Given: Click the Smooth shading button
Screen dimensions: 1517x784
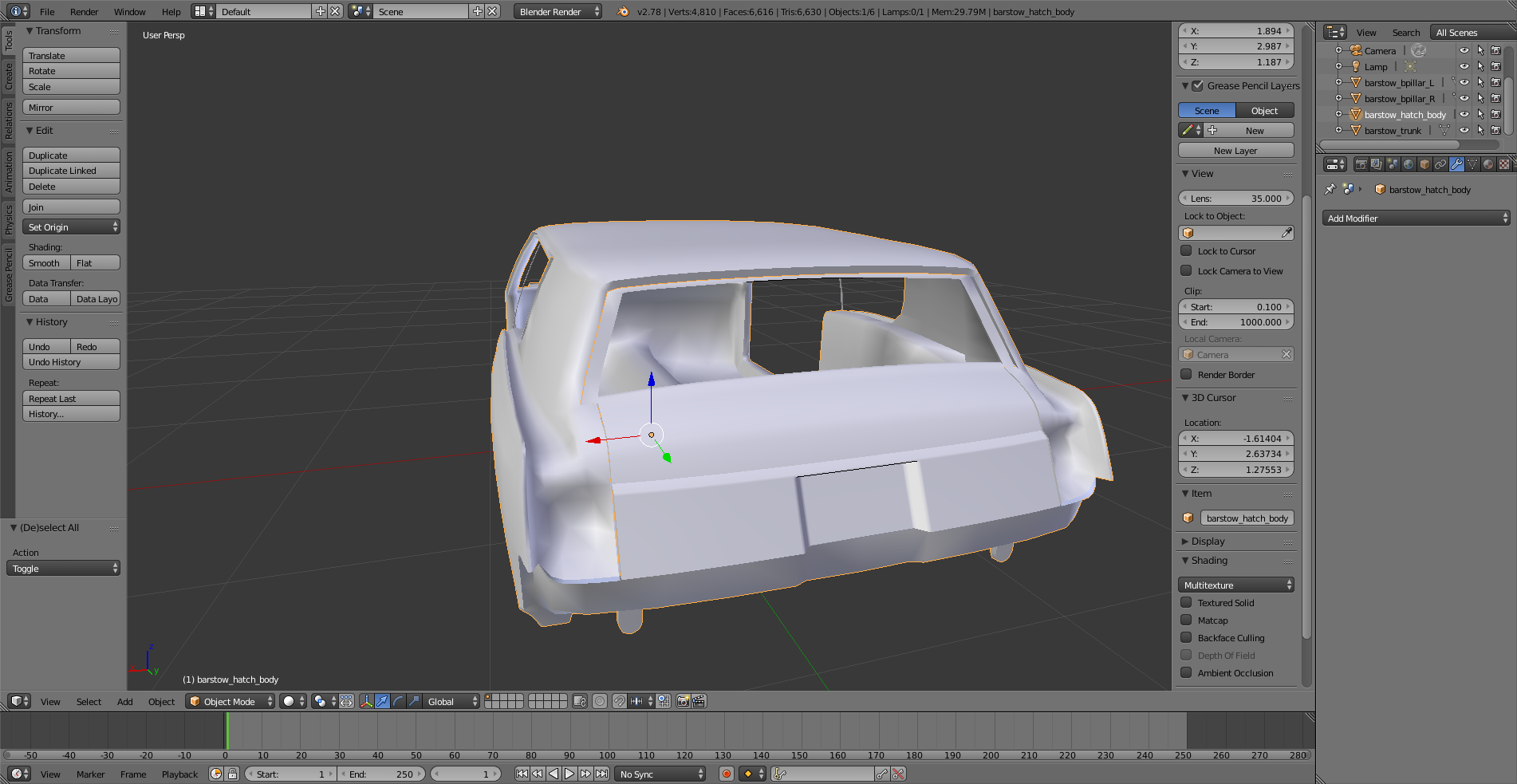Looking at the screenshot, I should pyautogui.click(x=45, y=263).
